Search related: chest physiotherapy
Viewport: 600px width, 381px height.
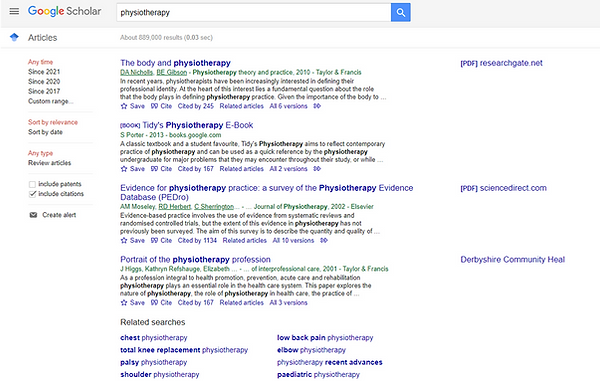click(x=154, y=338)
